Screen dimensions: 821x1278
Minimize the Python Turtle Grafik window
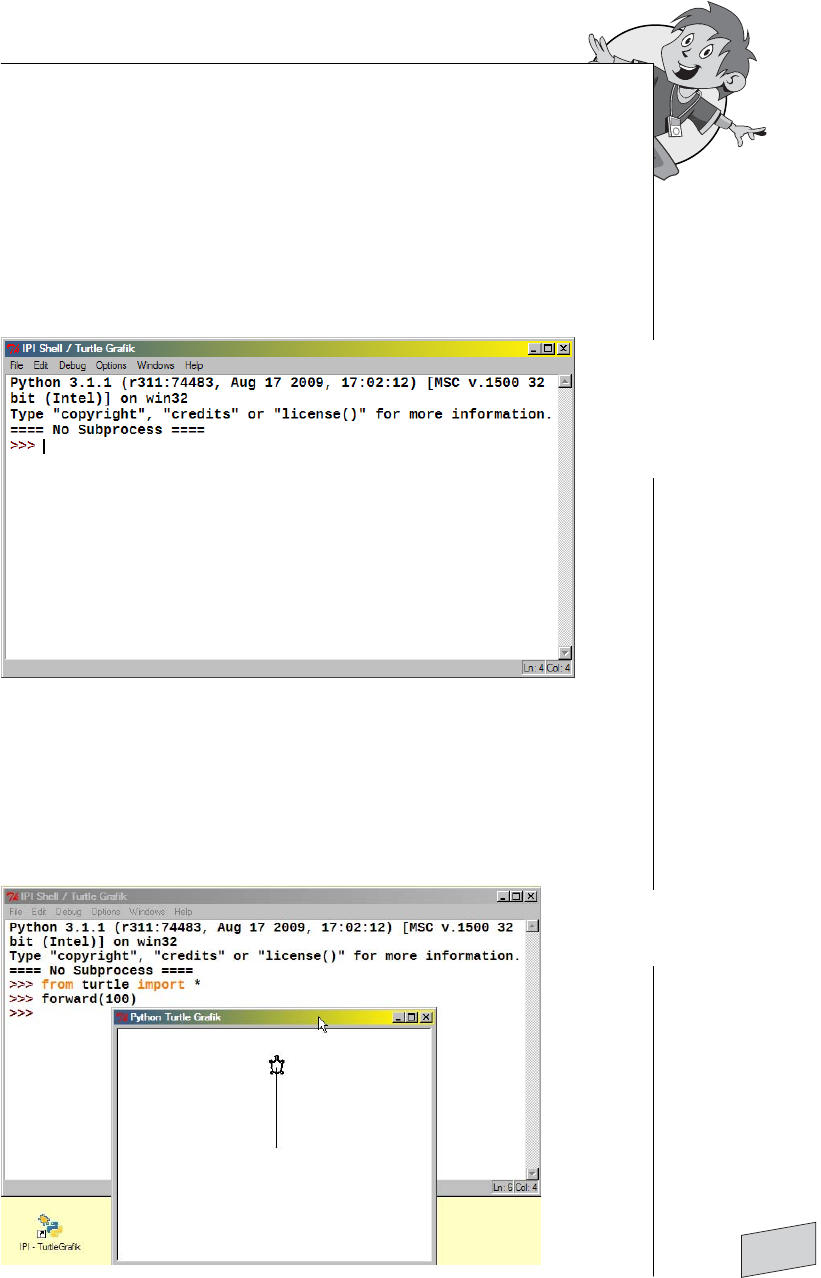pos(400,1017)
